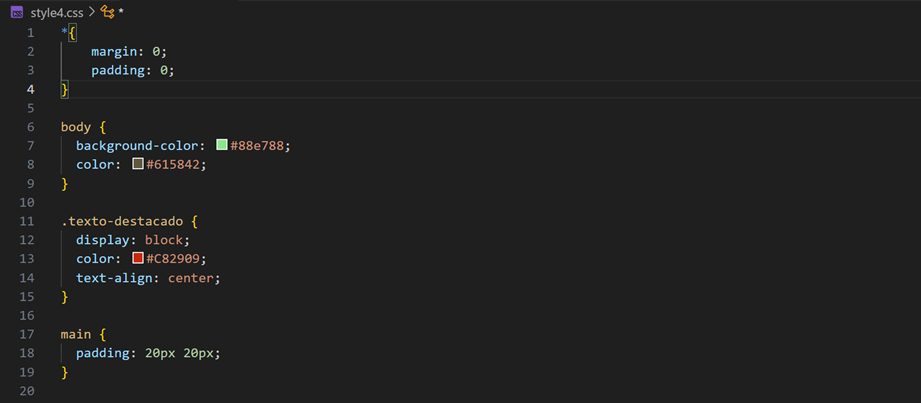Click the margin property on line 2

[x=114, y=51]
